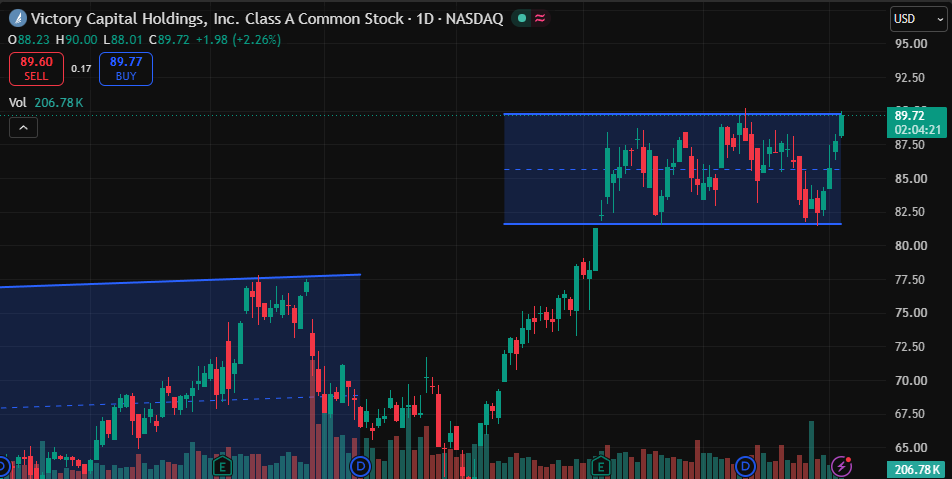Click the Vol indicator legend label
This screenshot has height=479, width=952.
[18, 103]
